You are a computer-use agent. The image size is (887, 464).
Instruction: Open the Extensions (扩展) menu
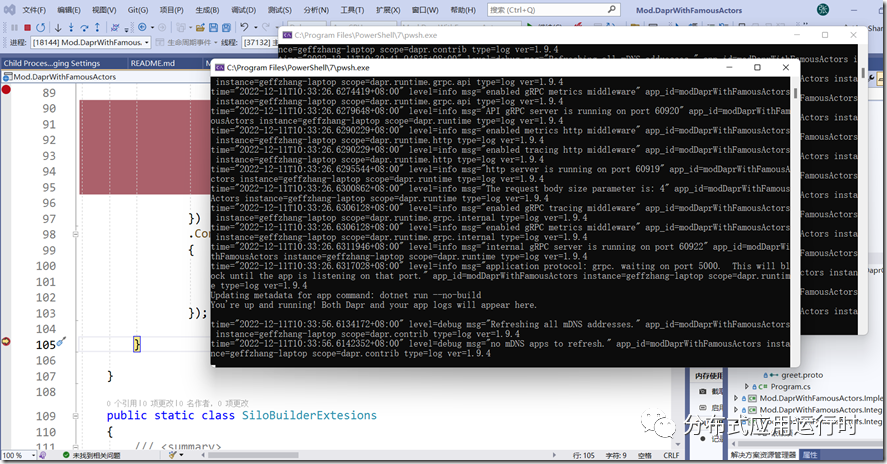[387, 10]
